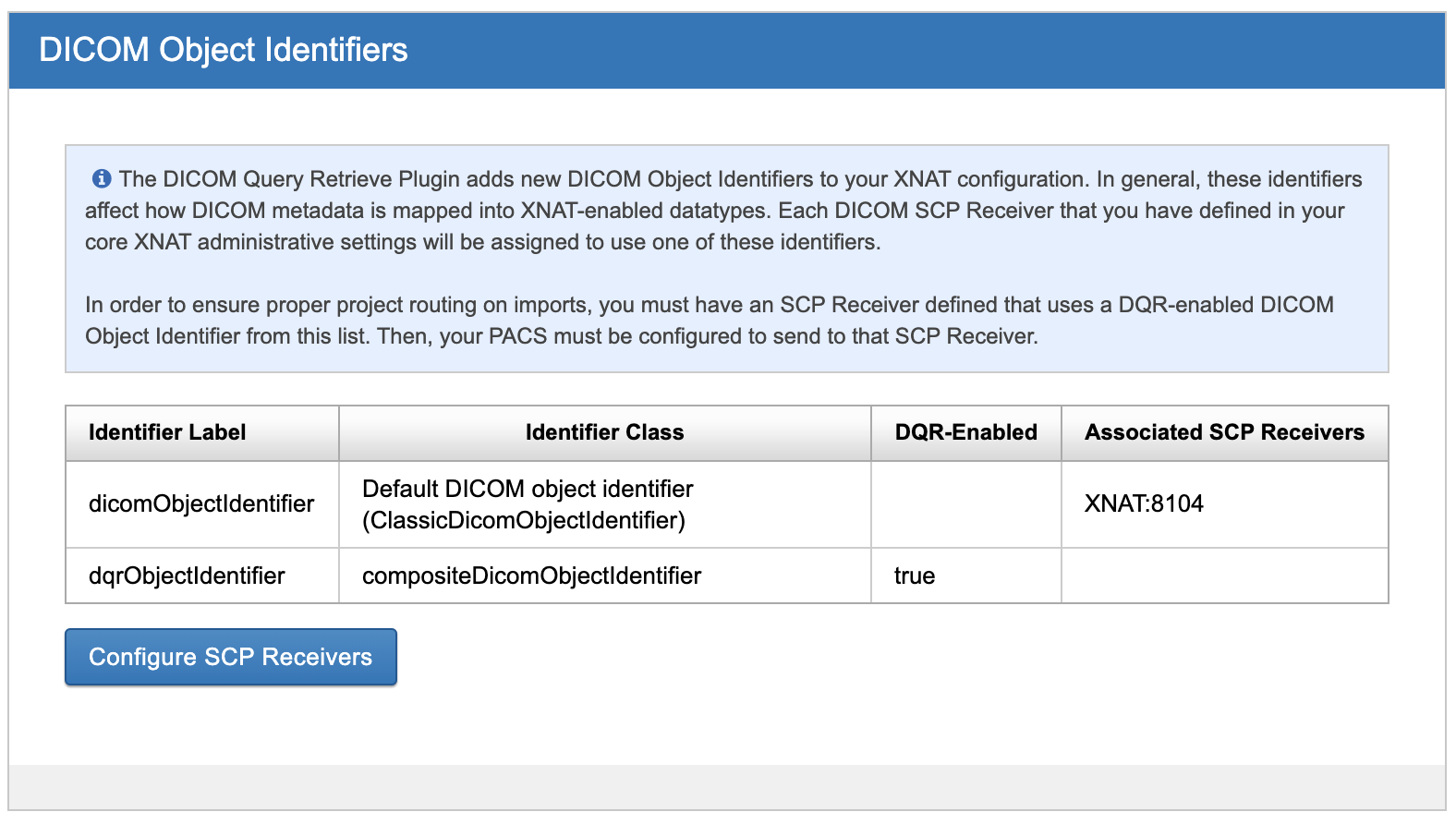This screenshot has width=1456, height=824.
Task: Click the XNAT:8104 receiver entry
Action: click(x=1144, y=503)
